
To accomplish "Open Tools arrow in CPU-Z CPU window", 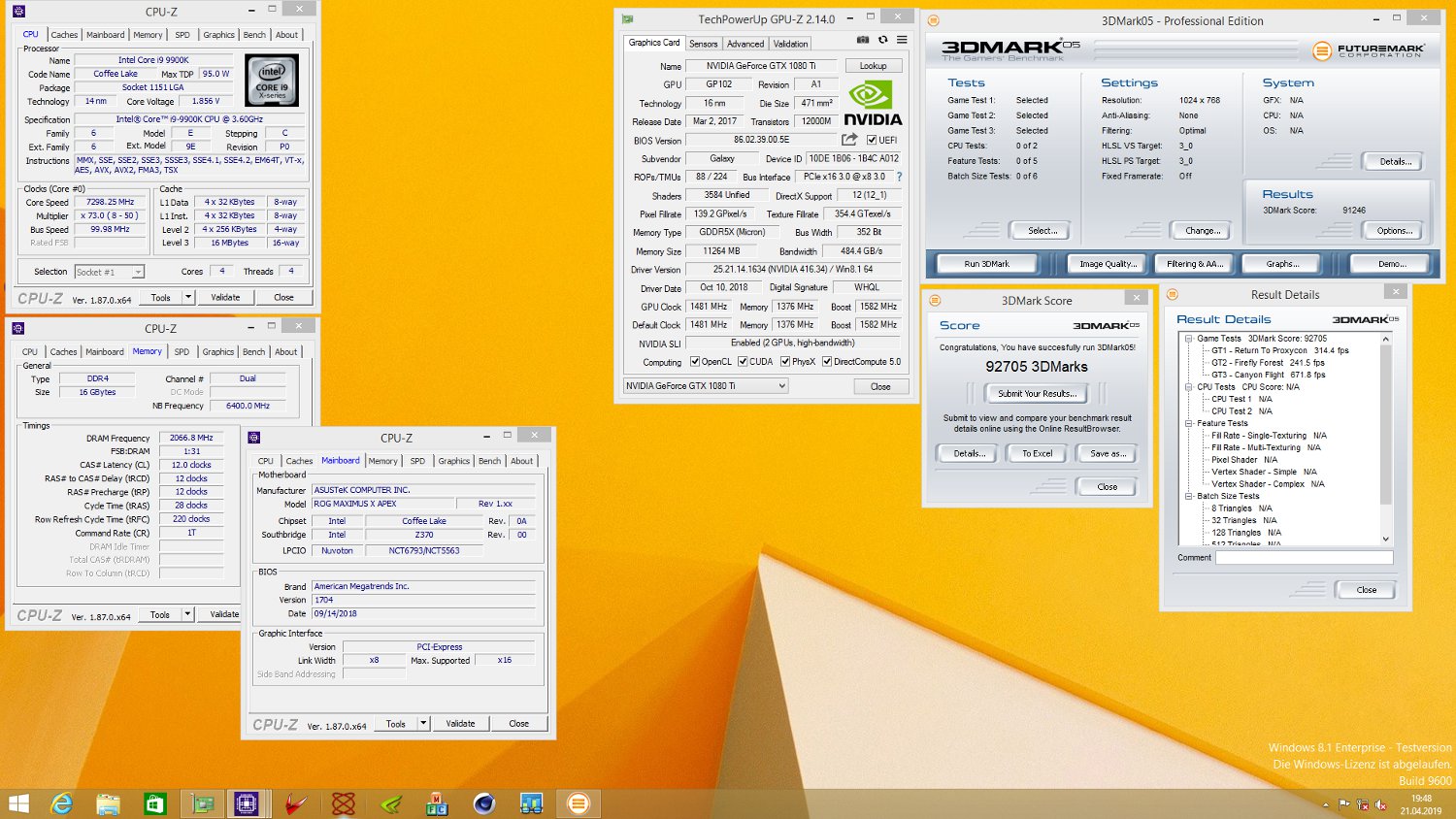I will pyautogui.click(x=188, y=297).
